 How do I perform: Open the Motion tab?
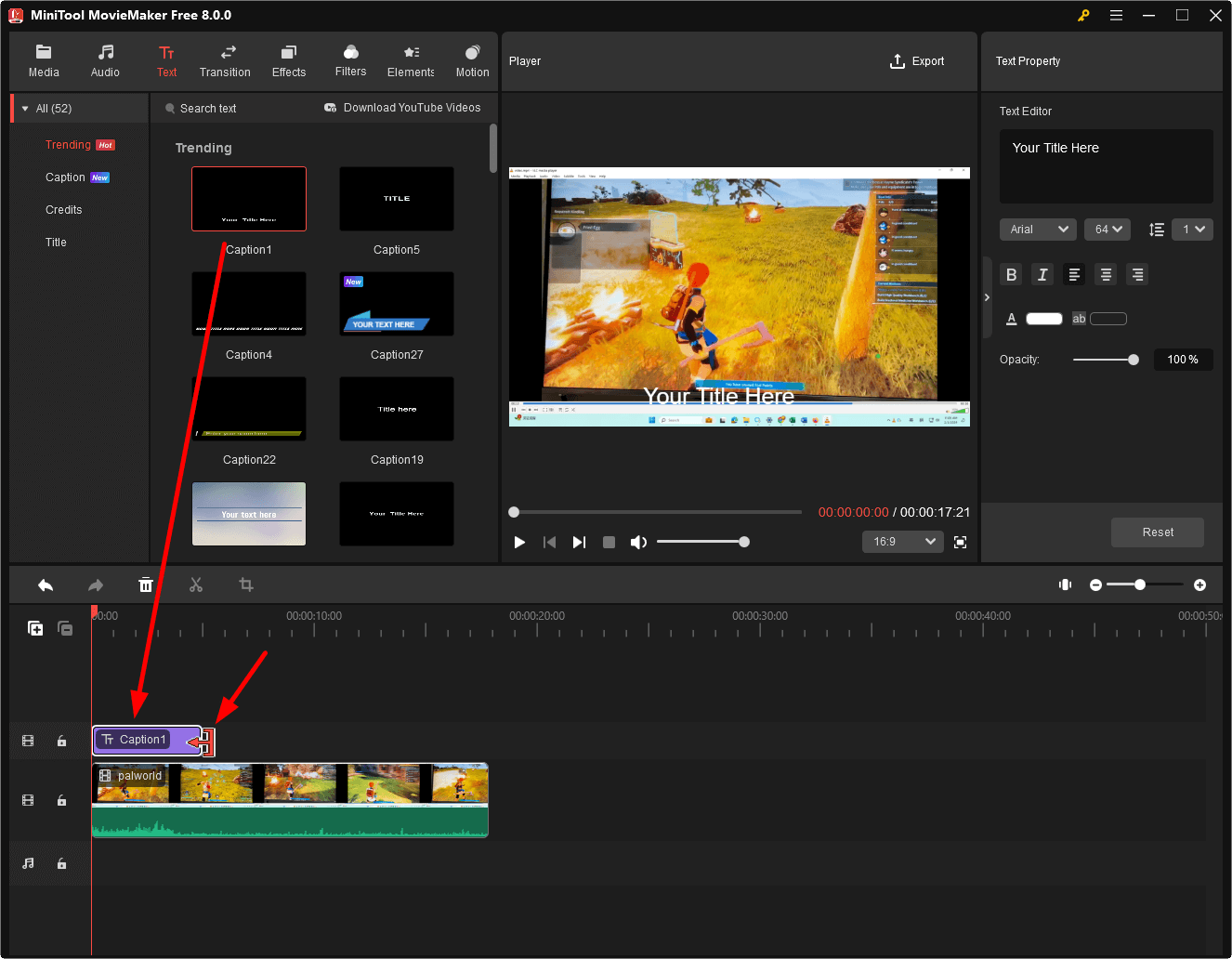[x=472, y=61]
